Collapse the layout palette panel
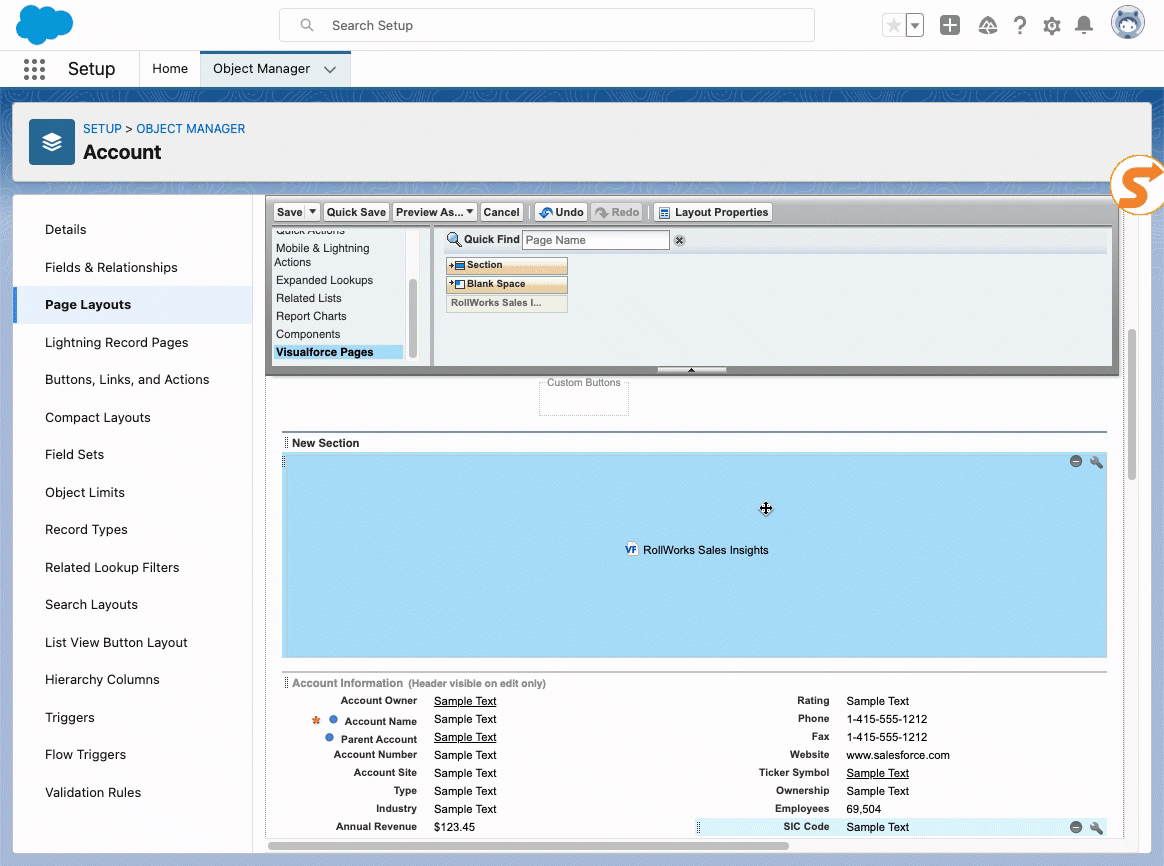The height and width of the screenshot is (866, 1164). [x=691, y=370]
